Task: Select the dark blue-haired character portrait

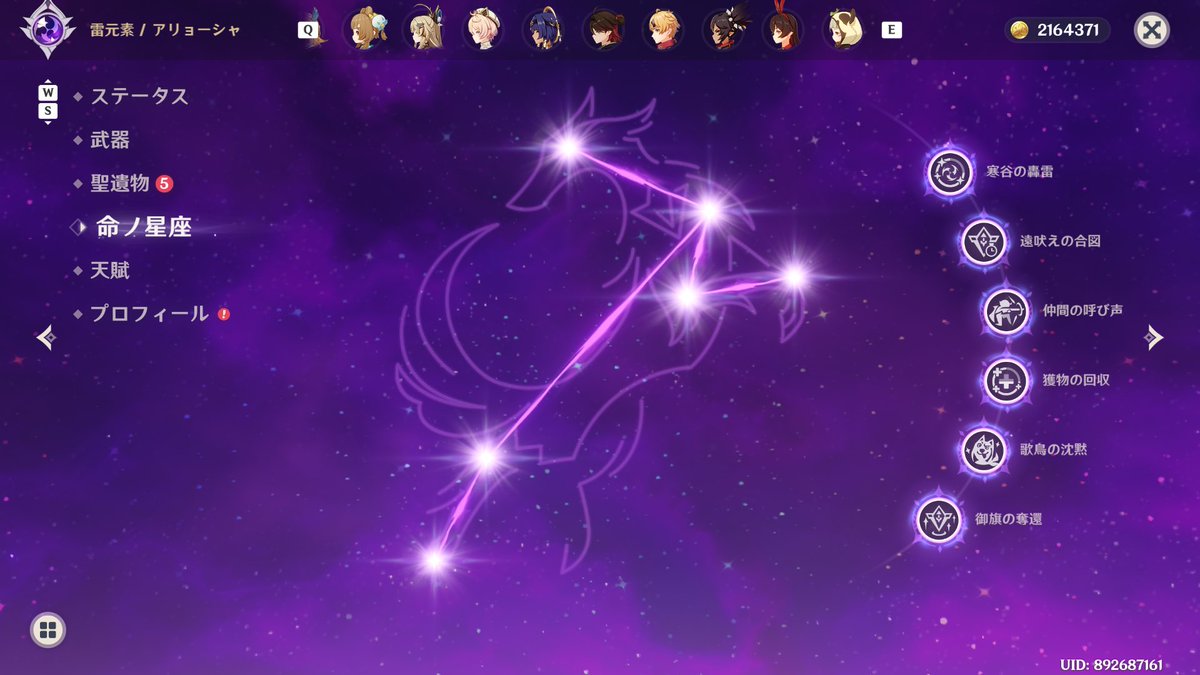Action: pyautogui.click(x=545, y=30)
